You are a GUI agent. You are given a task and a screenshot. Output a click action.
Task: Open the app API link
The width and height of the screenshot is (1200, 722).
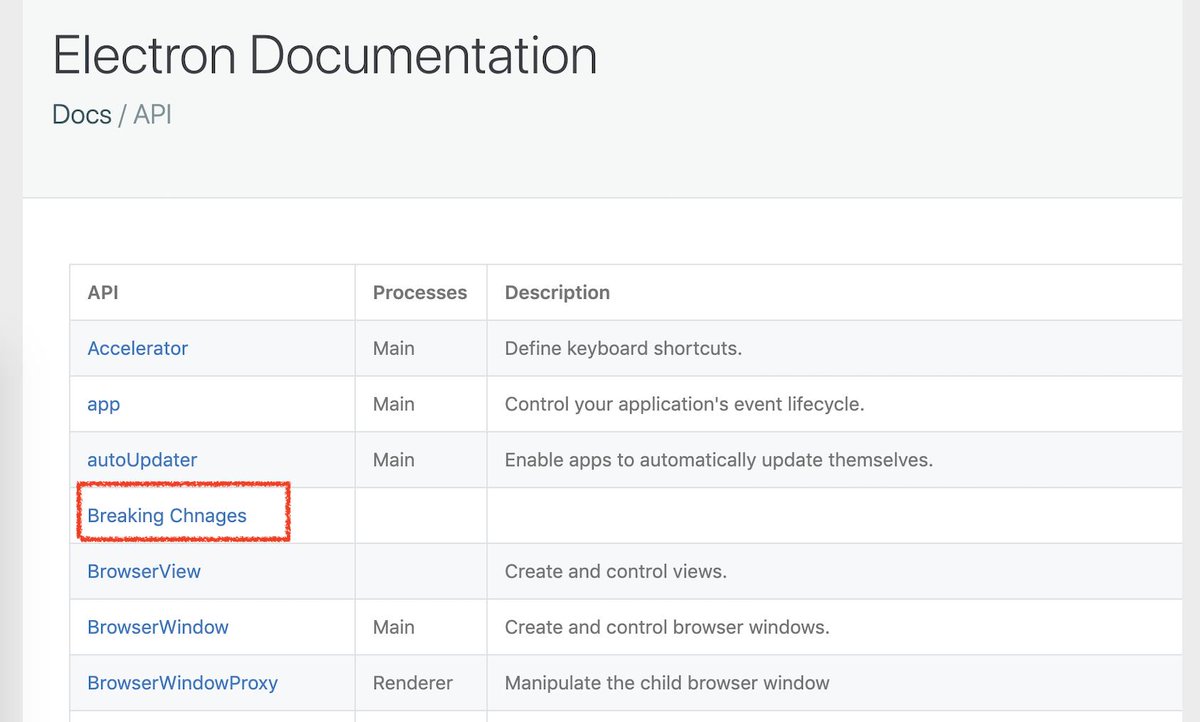(x=104, y=405)
